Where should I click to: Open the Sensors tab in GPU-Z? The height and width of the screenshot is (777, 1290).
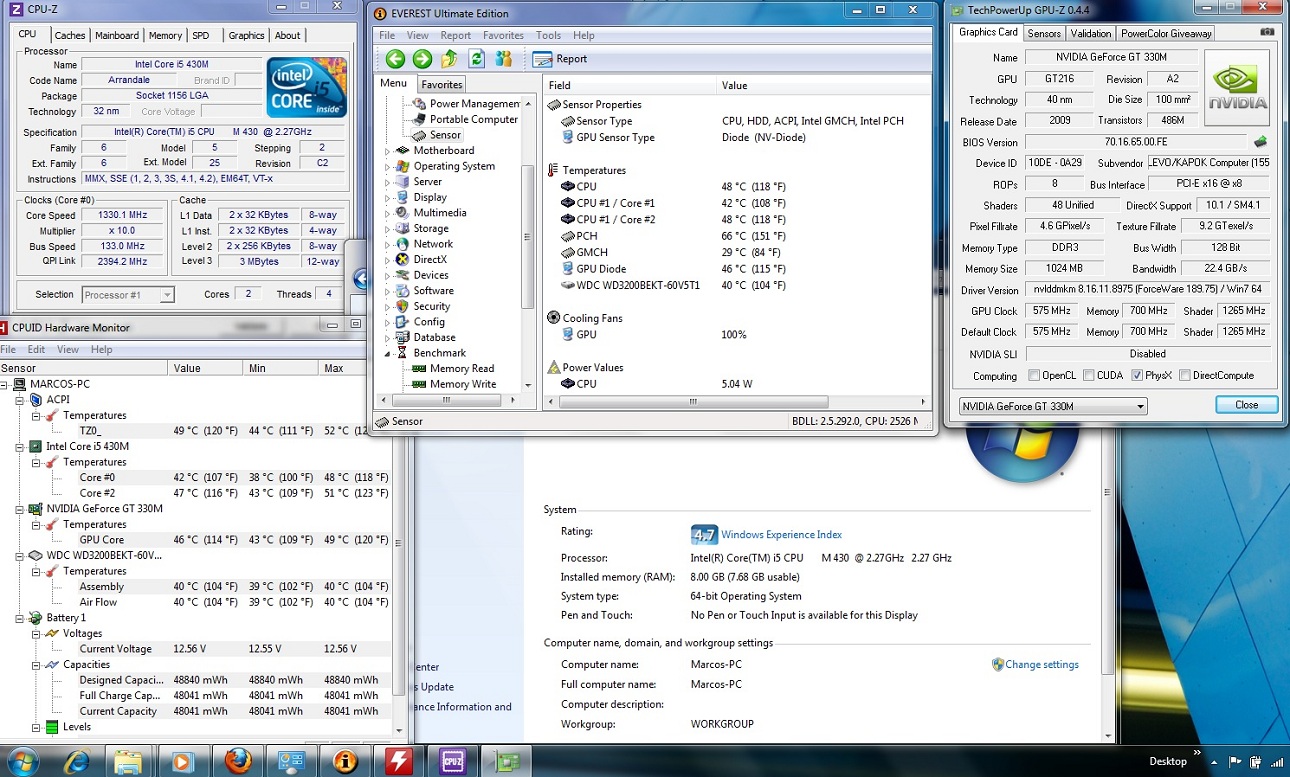coord(1044,33)
